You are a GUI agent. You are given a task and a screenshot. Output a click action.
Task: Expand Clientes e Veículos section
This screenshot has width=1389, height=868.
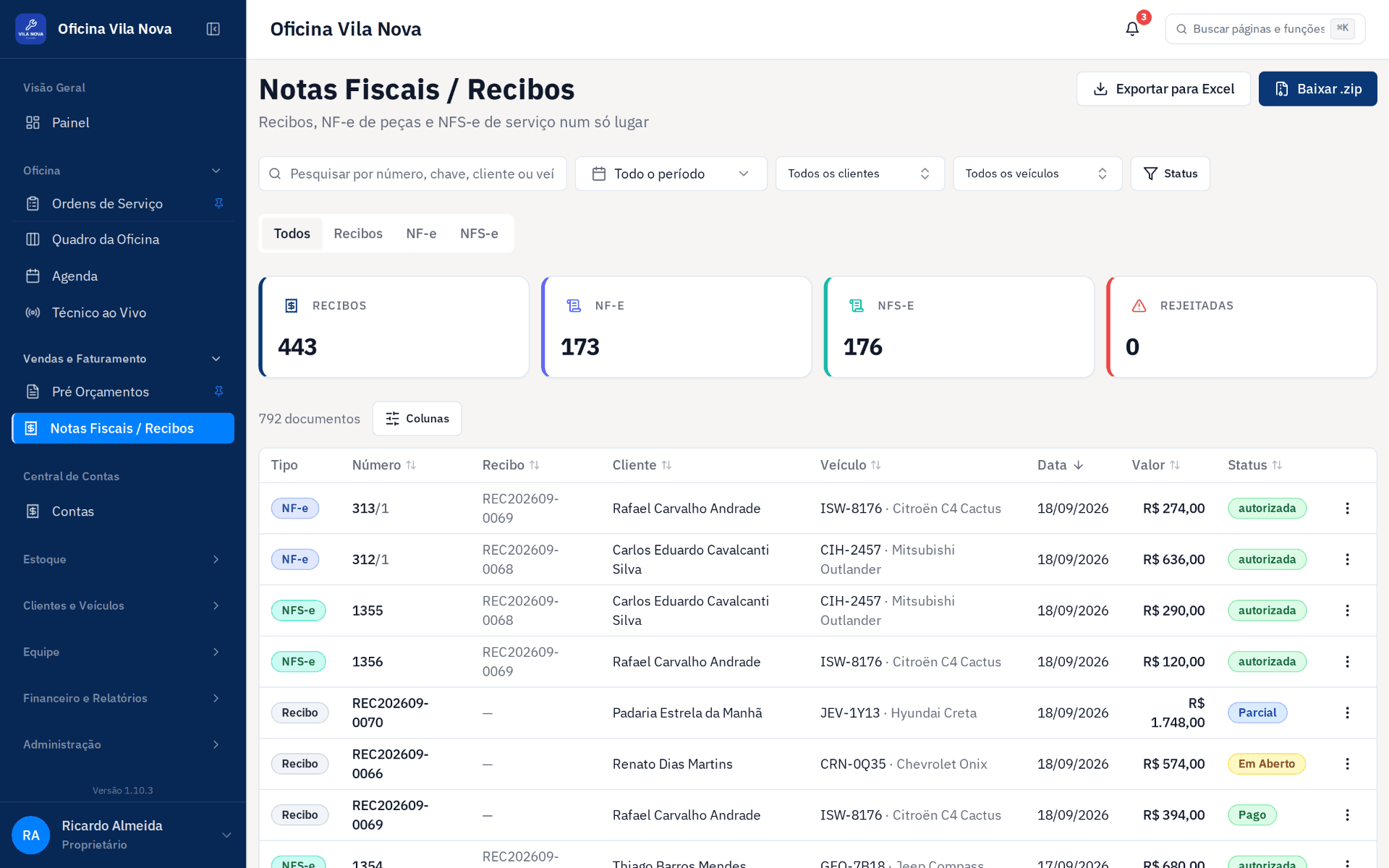click(x=123, y=605)
